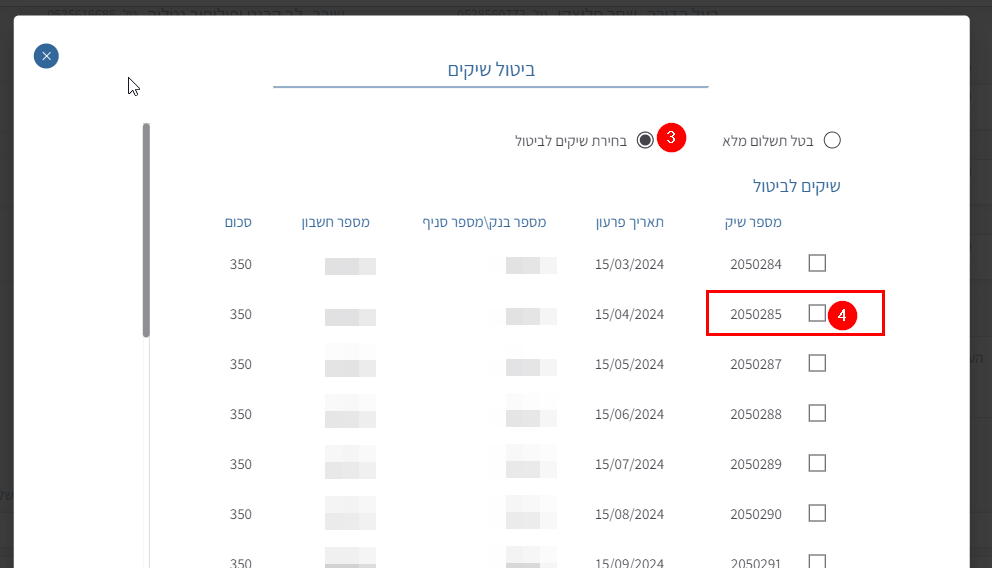Select the בטל תשלום מלא radio option
Viewport: 992px width, 568px height.
pos(831,140)
